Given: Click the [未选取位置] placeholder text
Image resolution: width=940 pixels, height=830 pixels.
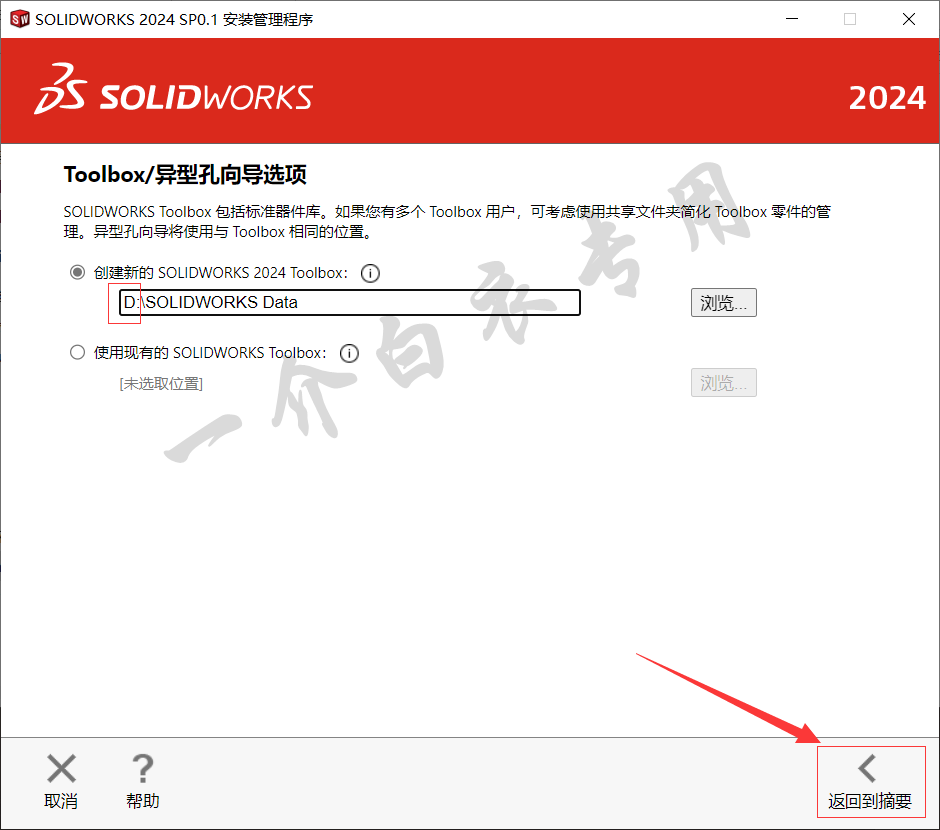Looking at the screenshot, I should 161,384.
